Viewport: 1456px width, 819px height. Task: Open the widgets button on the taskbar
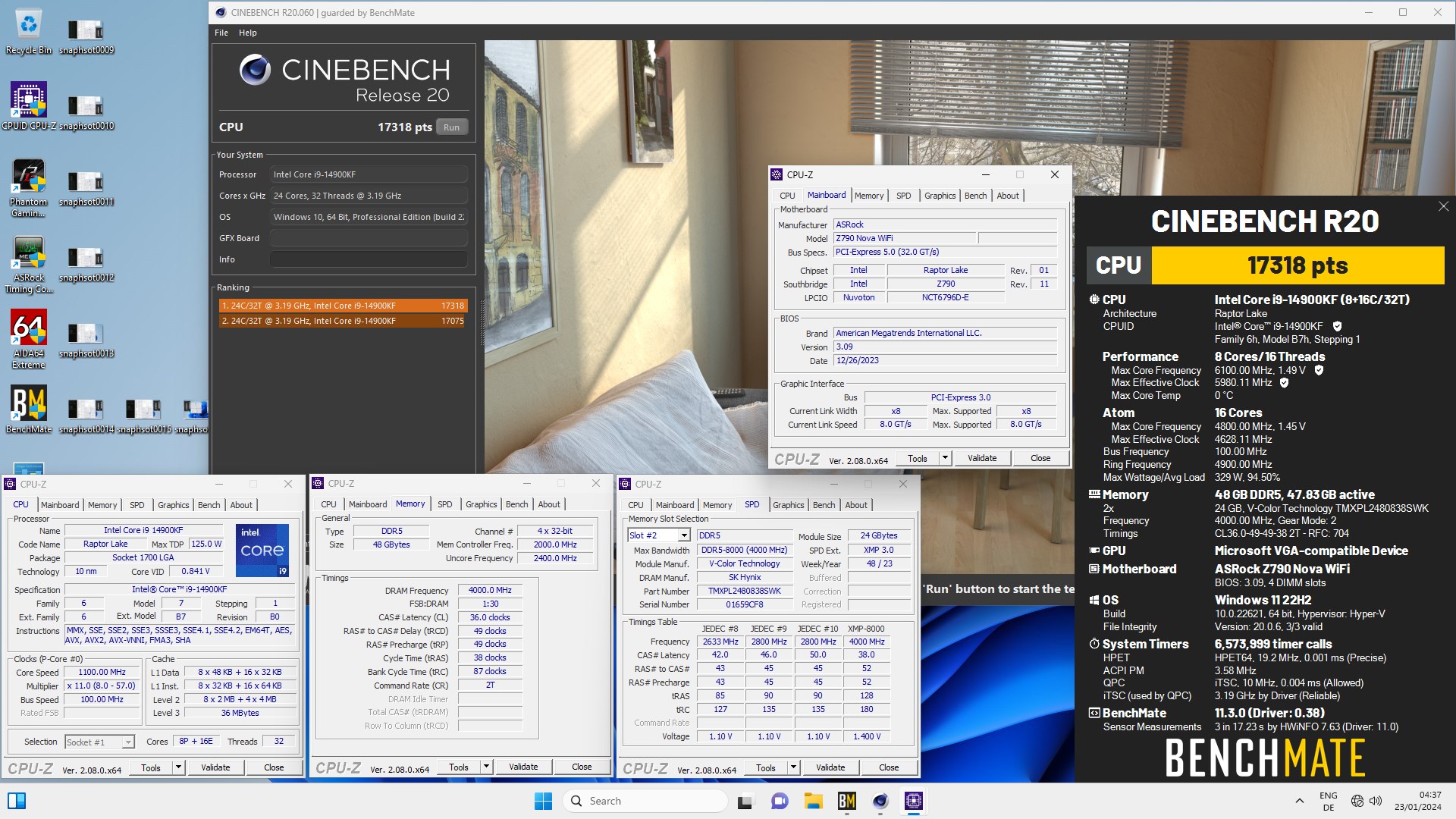click(x=17, y=801)
